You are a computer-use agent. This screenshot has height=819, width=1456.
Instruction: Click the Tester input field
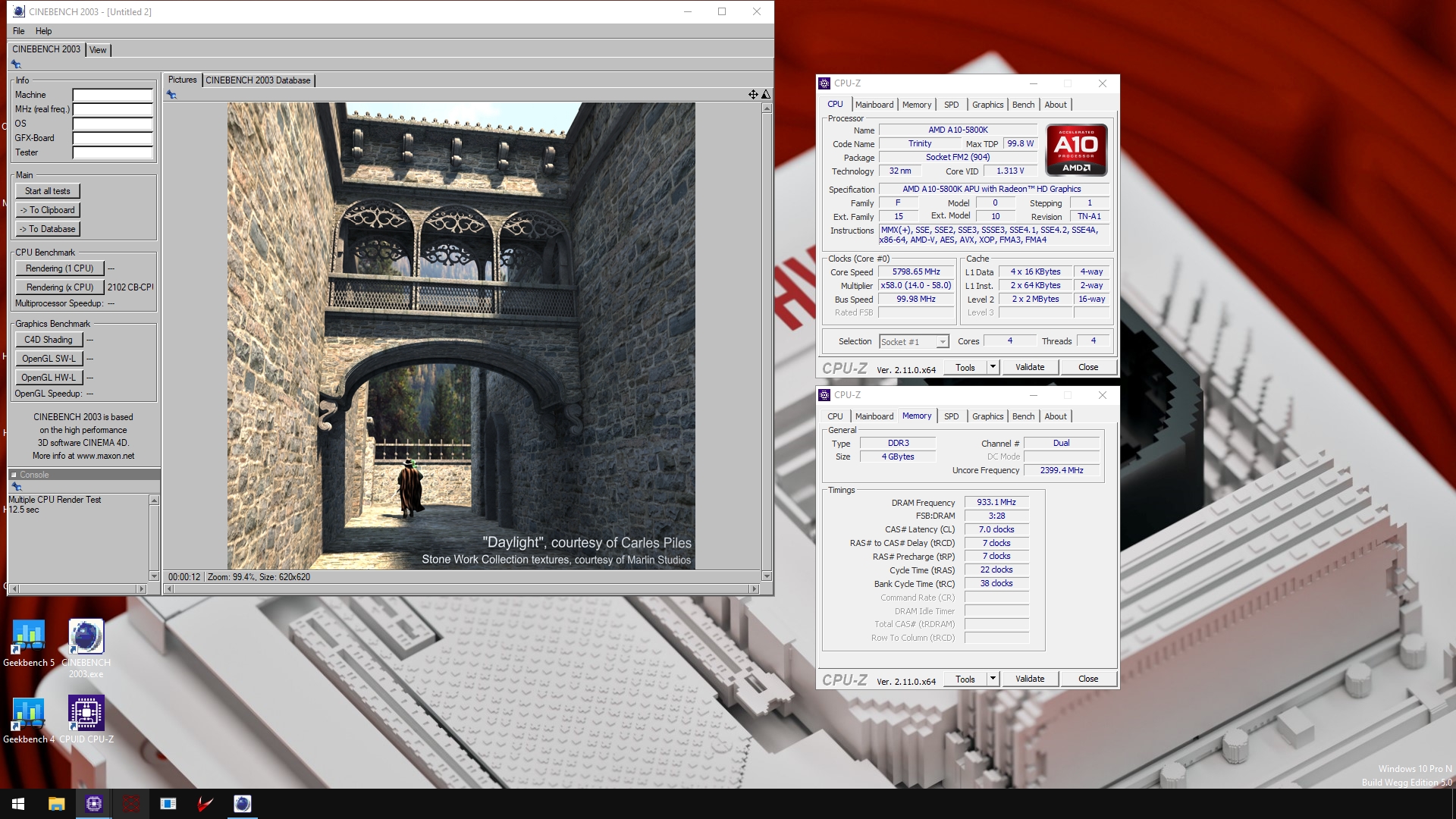pos(113,153)
